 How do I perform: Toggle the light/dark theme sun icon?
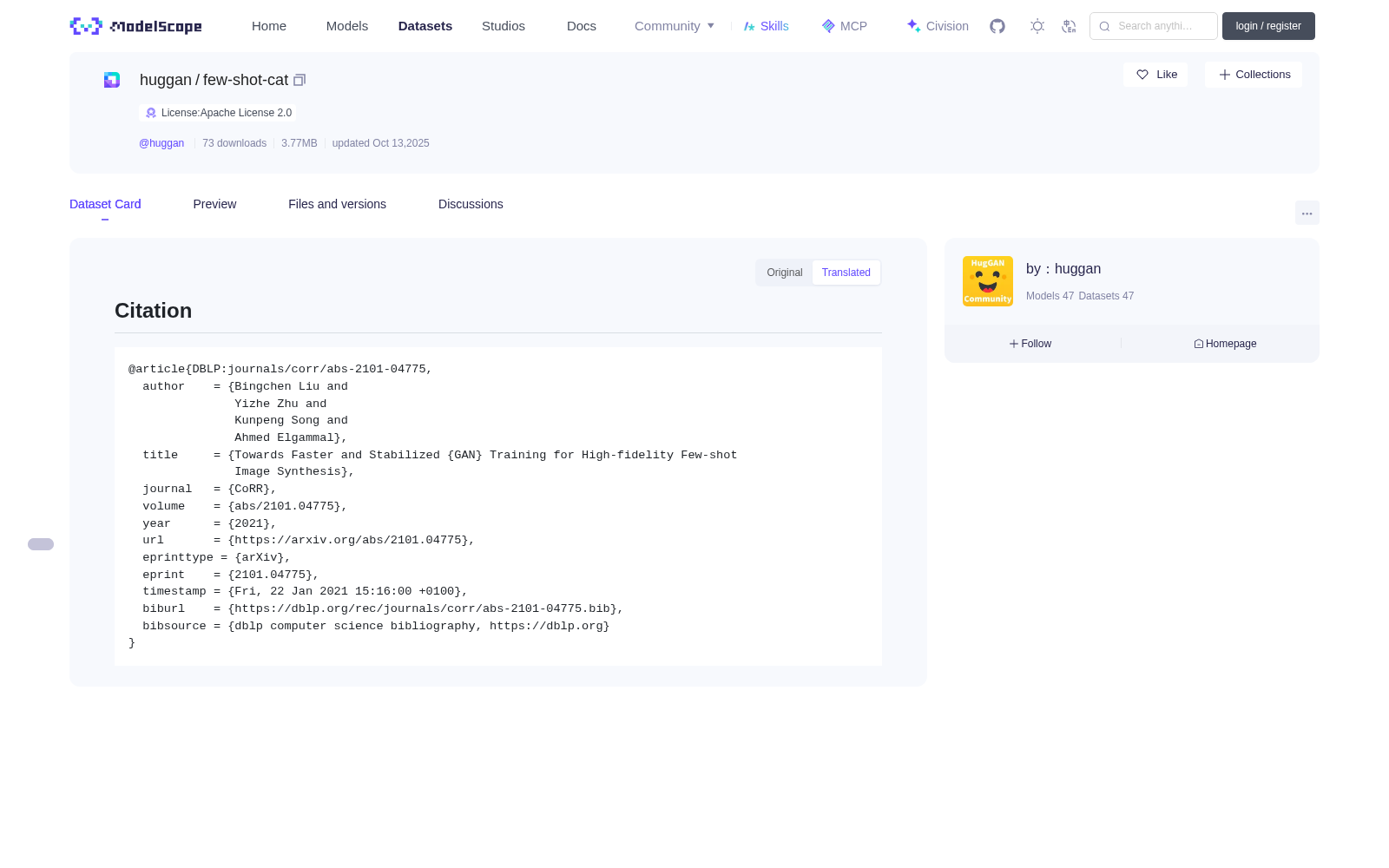point(1037,26)
